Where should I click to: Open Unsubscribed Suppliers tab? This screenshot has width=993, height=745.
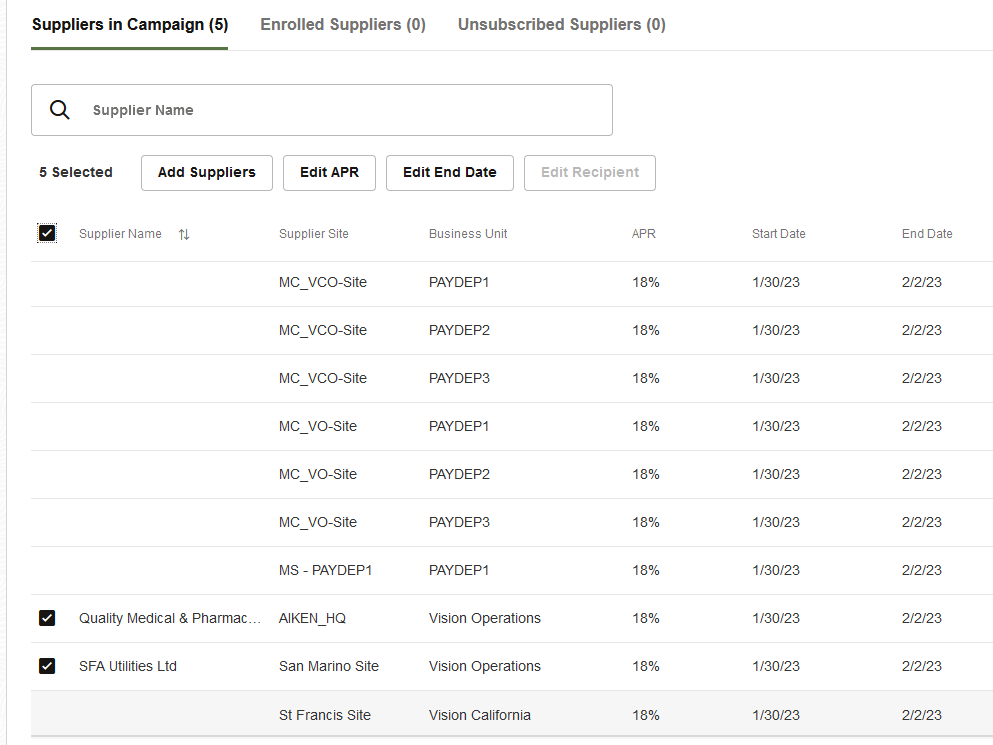[561, 25]
